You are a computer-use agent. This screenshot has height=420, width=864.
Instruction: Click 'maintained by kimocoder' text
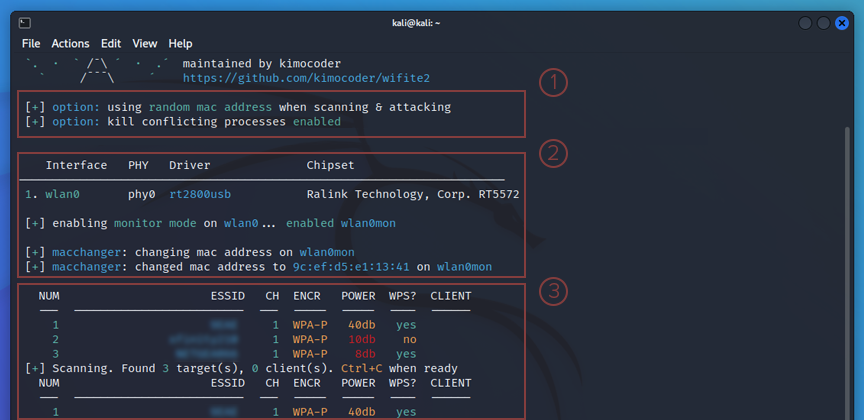pos(262,64)
